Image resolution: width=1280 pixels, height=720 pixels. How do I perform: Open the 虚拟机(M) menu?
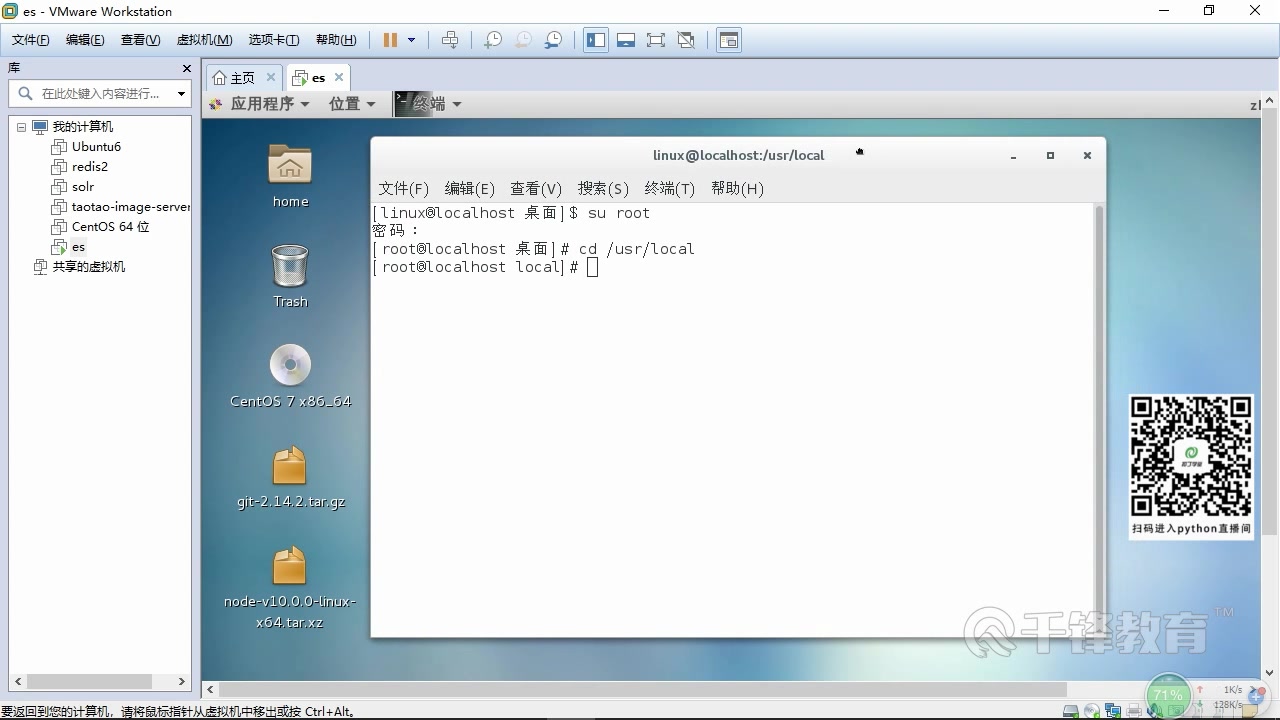204,40
